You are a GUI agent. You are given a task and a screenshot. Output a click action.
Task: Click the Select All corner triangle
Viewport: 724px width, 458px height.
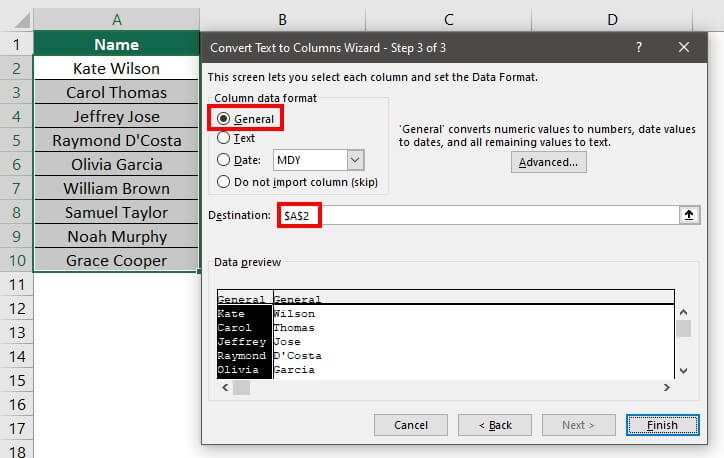[21, 20]
